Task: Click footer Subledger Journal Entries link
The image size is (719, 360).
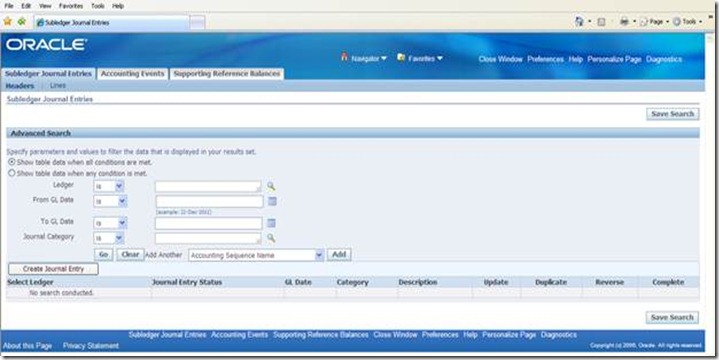Action: (167, 335)
